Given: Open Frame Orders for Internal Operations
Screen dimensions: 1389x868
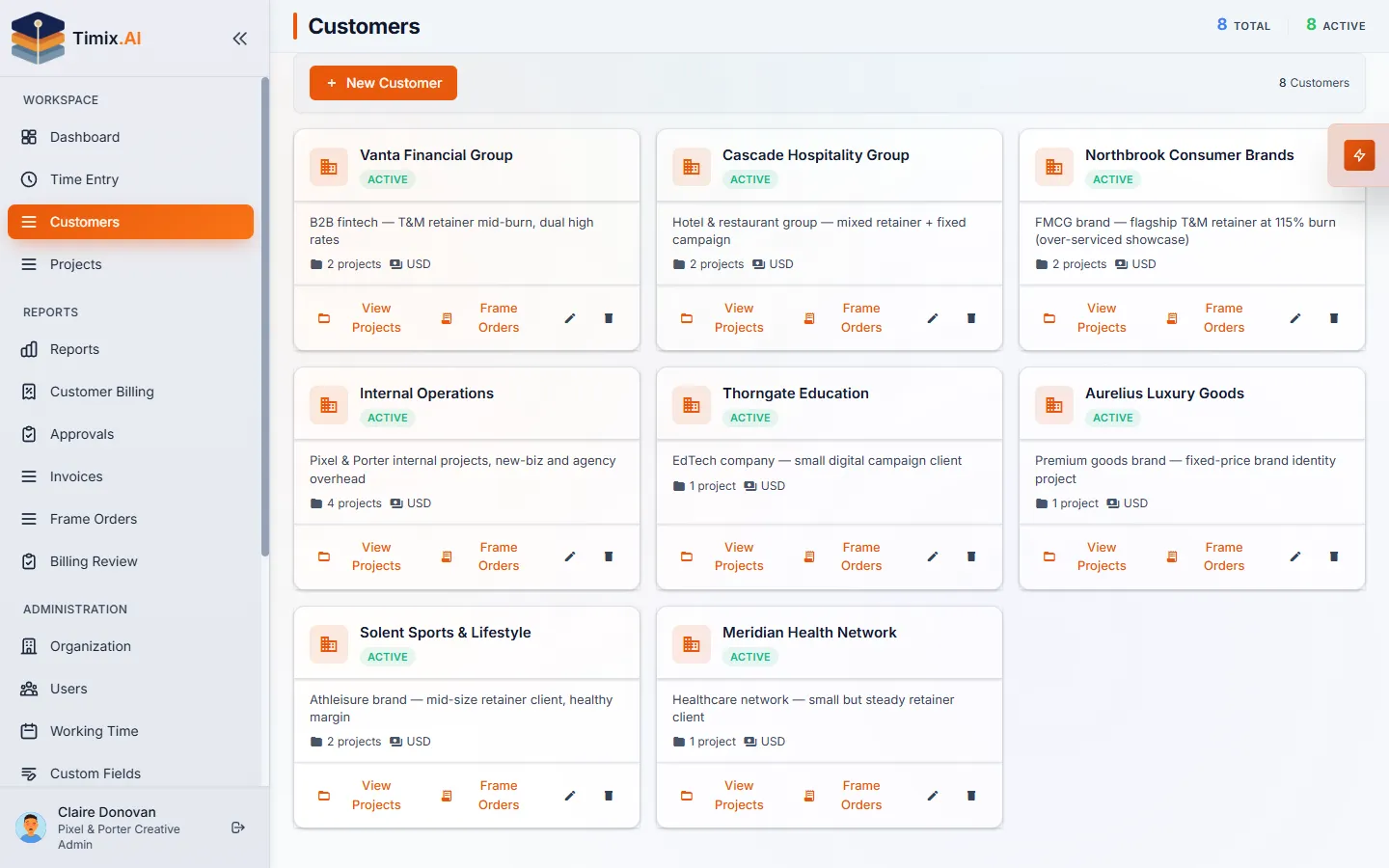Looking at the screenshot, I should (483, 556).
